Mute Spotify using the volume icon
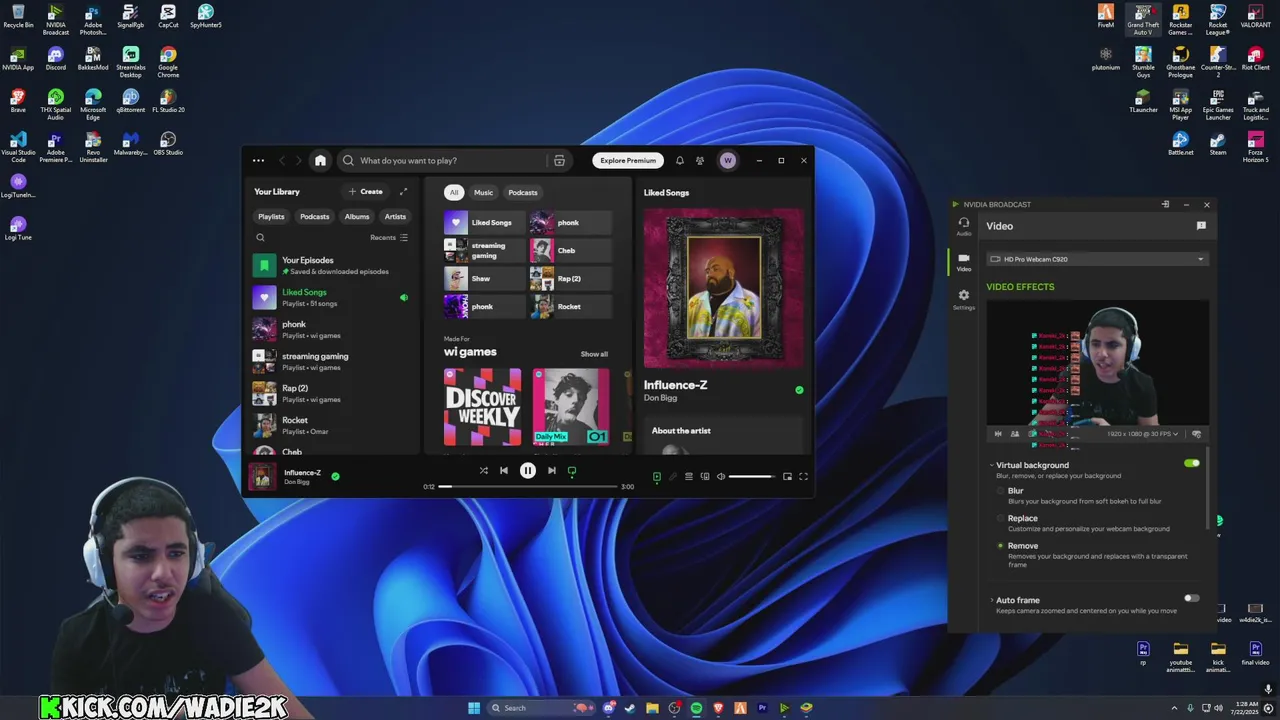 click(720, 477)
